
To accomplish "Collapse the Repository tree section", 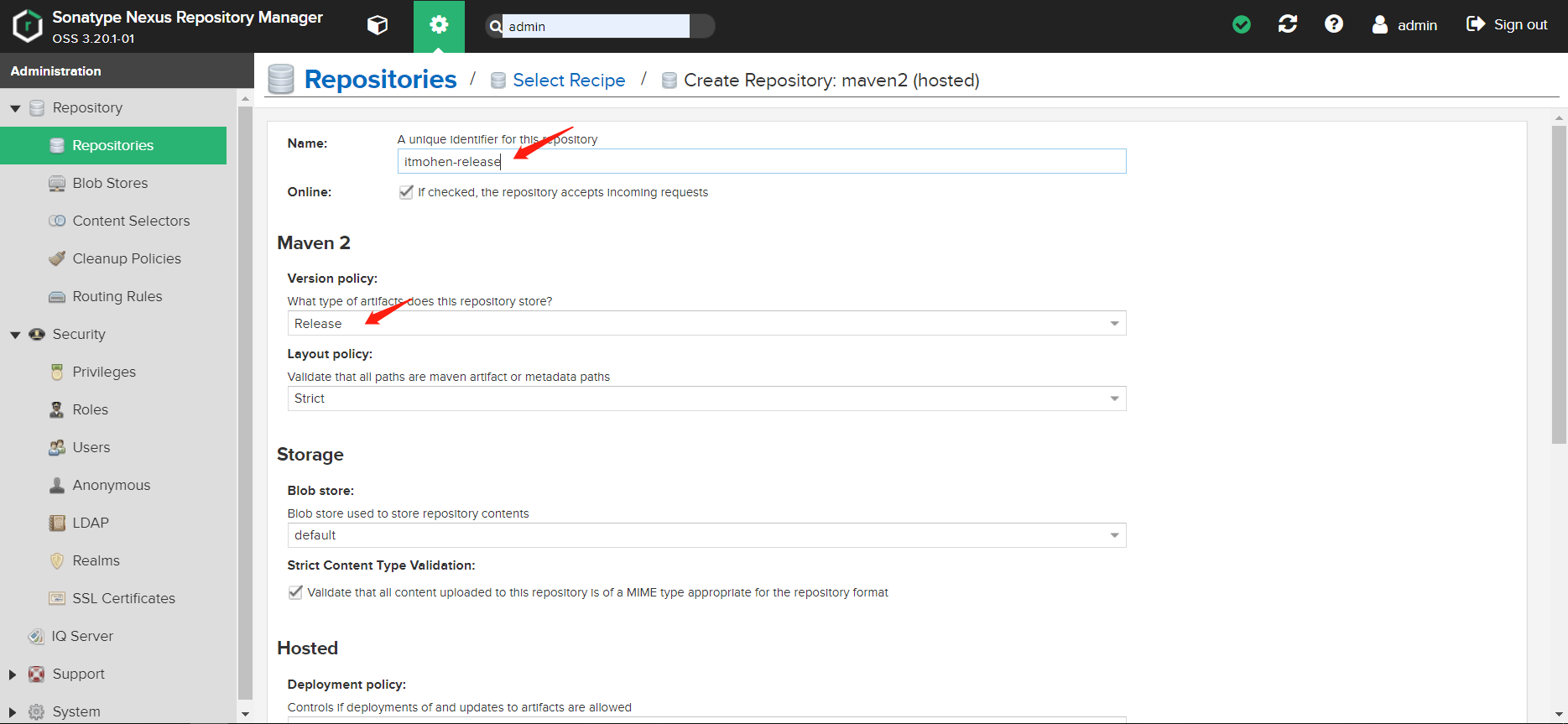I will [15, 108].
